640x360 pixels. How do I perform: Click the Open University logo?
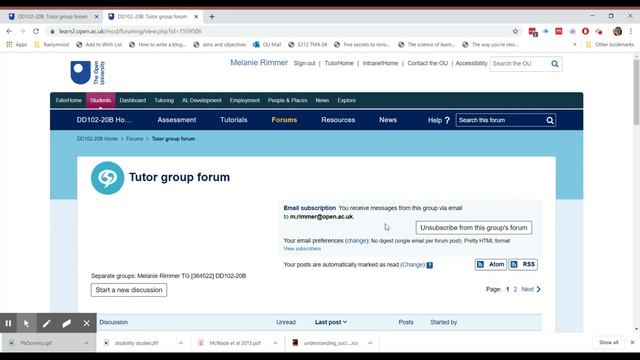coord(88,73)
